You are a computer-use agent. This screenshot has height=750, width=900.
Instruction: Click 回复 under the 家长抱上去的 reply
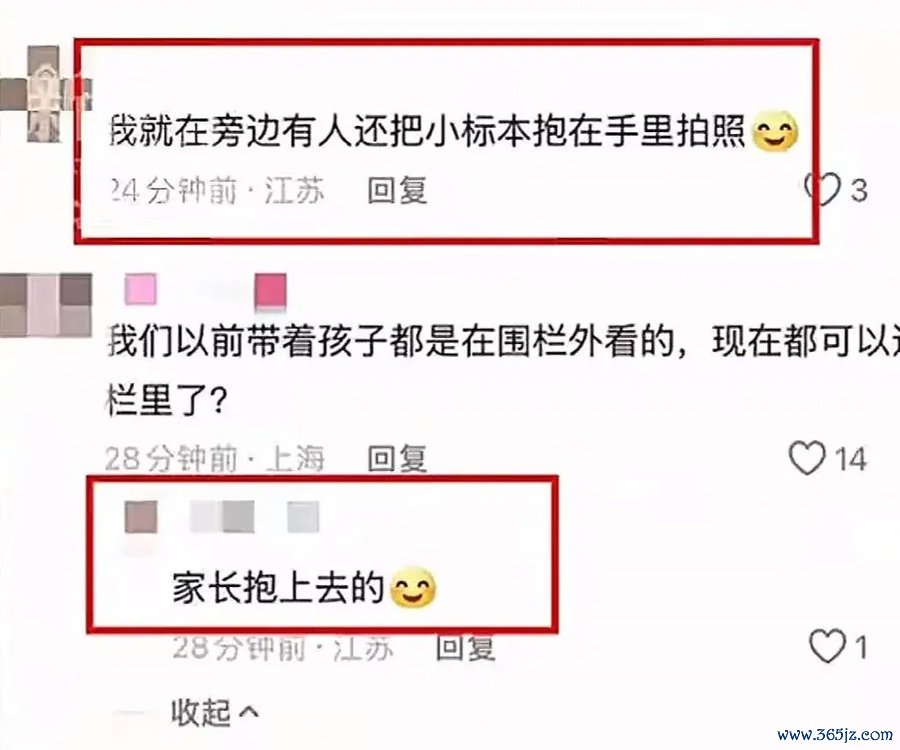click(465, 647)
